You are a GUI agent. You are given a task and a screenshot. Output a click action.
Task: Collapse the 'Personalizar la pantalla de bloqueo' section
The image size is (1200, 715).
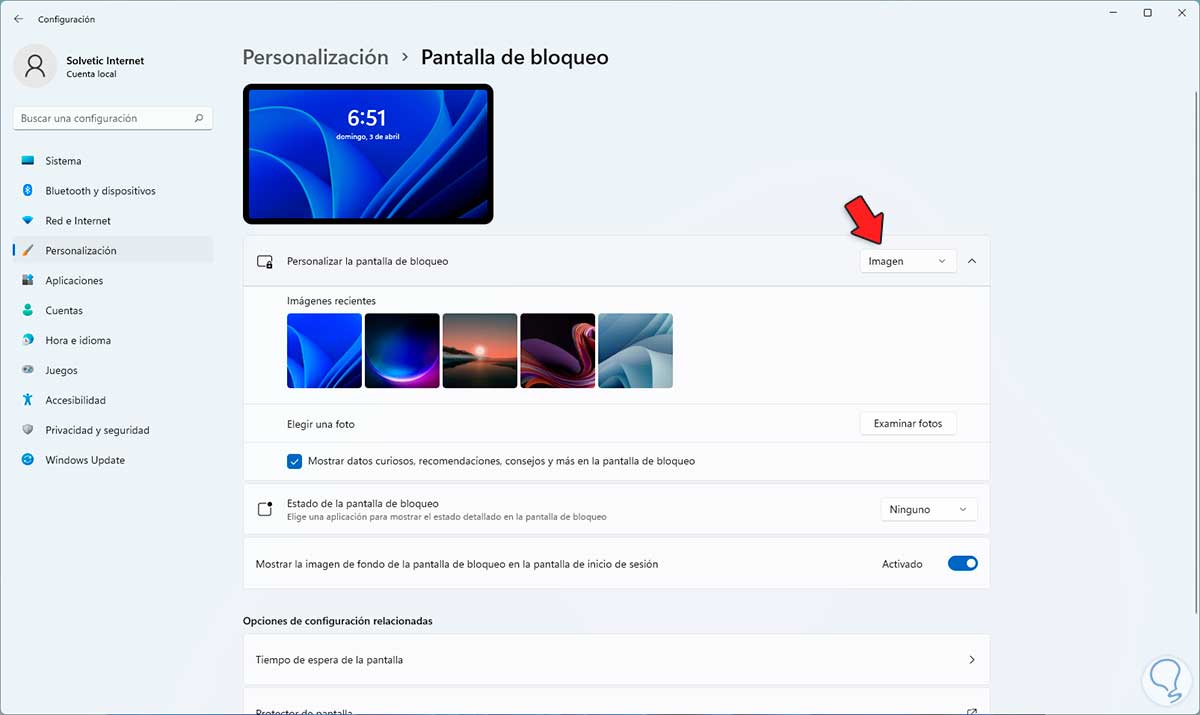(972, 261)
